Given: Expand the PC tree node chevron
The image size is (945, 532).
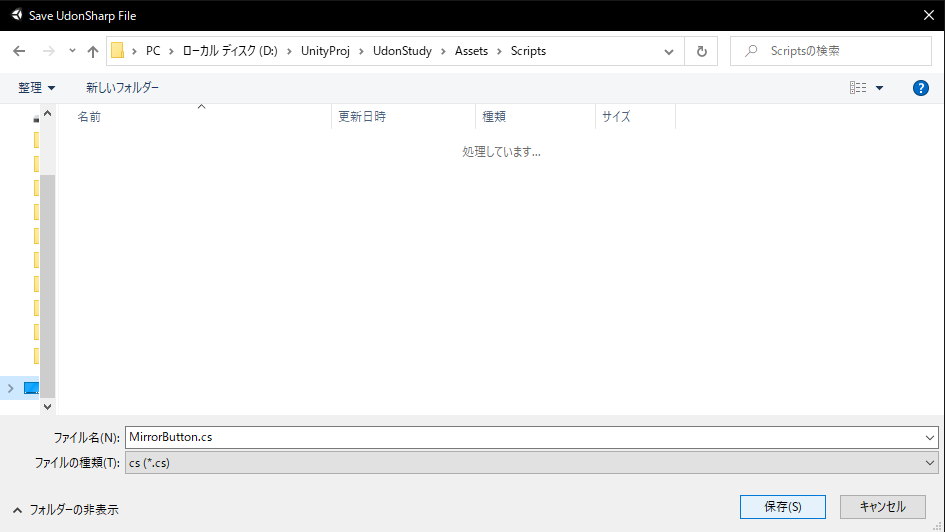Looking at the screenshot, I should click(x=10, y=389).
